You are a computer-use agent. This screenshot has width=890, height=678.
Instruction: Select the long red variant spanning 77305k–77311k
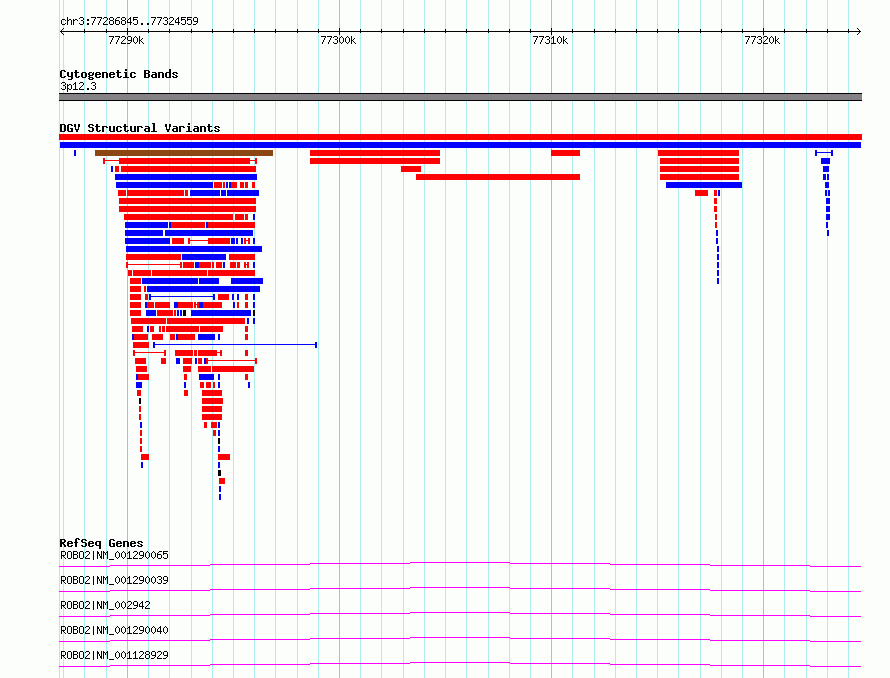click(498, 177)
